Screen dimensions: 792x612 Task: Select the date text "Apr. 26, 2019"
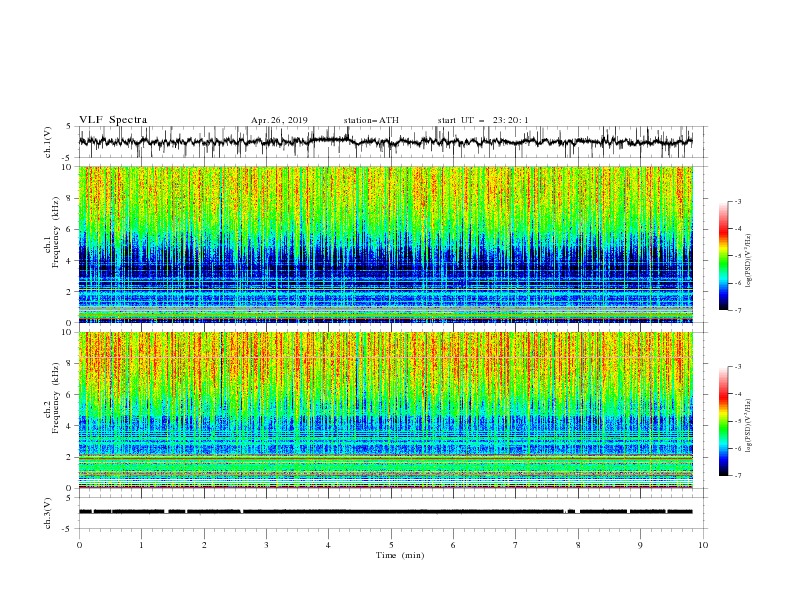(x=279, y=120)
